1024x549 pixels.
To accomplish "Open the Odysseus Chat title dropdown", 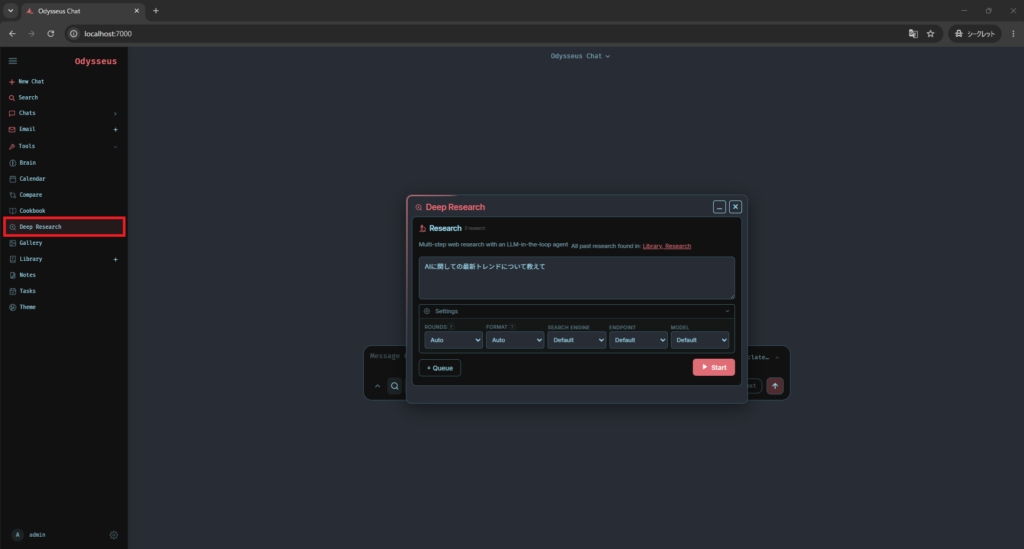I will pos(580,56).
